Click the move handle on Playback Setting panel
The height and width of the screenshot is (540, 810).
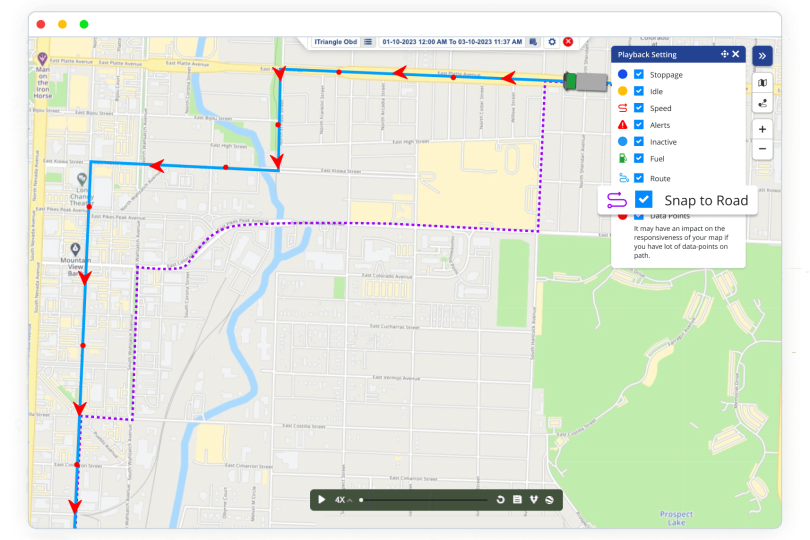tap(723, 54)
